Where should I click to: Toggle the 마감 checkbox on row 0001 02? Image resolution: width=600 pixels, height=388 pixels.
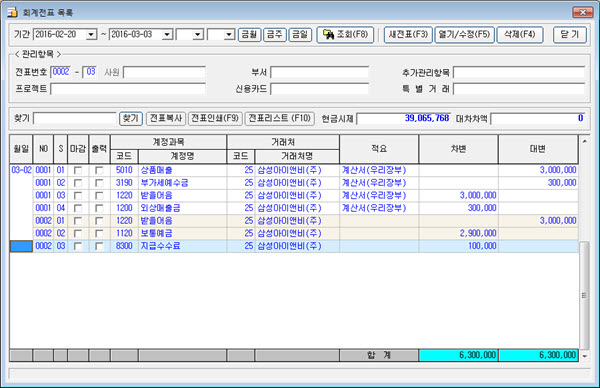78,183
